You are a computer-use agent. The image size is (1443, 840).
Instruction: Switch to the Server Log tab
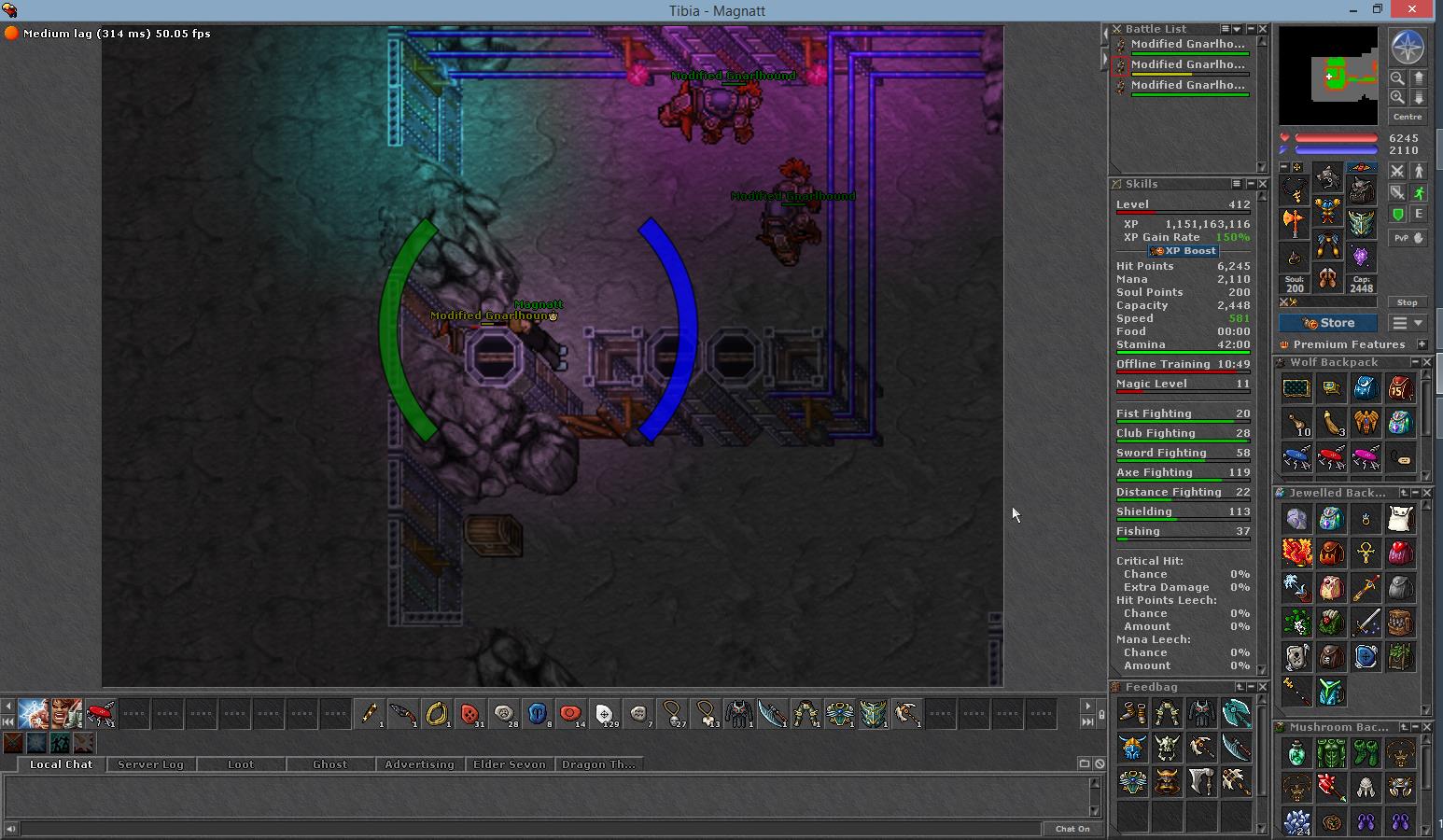tap(150, 764)
